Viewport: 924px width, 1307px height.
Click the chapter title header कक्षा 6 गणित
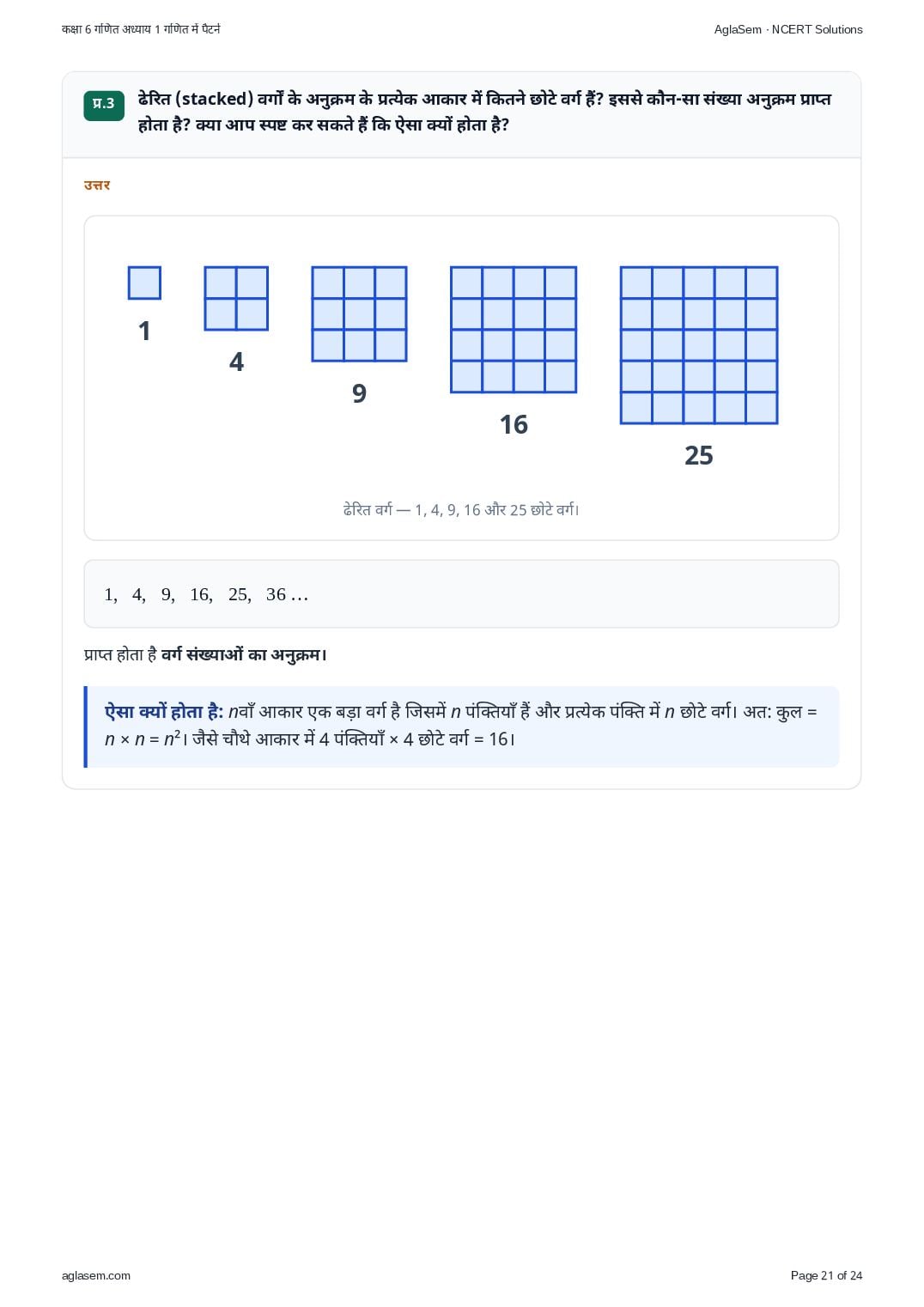pyautogui.click(x=141, y=29)
